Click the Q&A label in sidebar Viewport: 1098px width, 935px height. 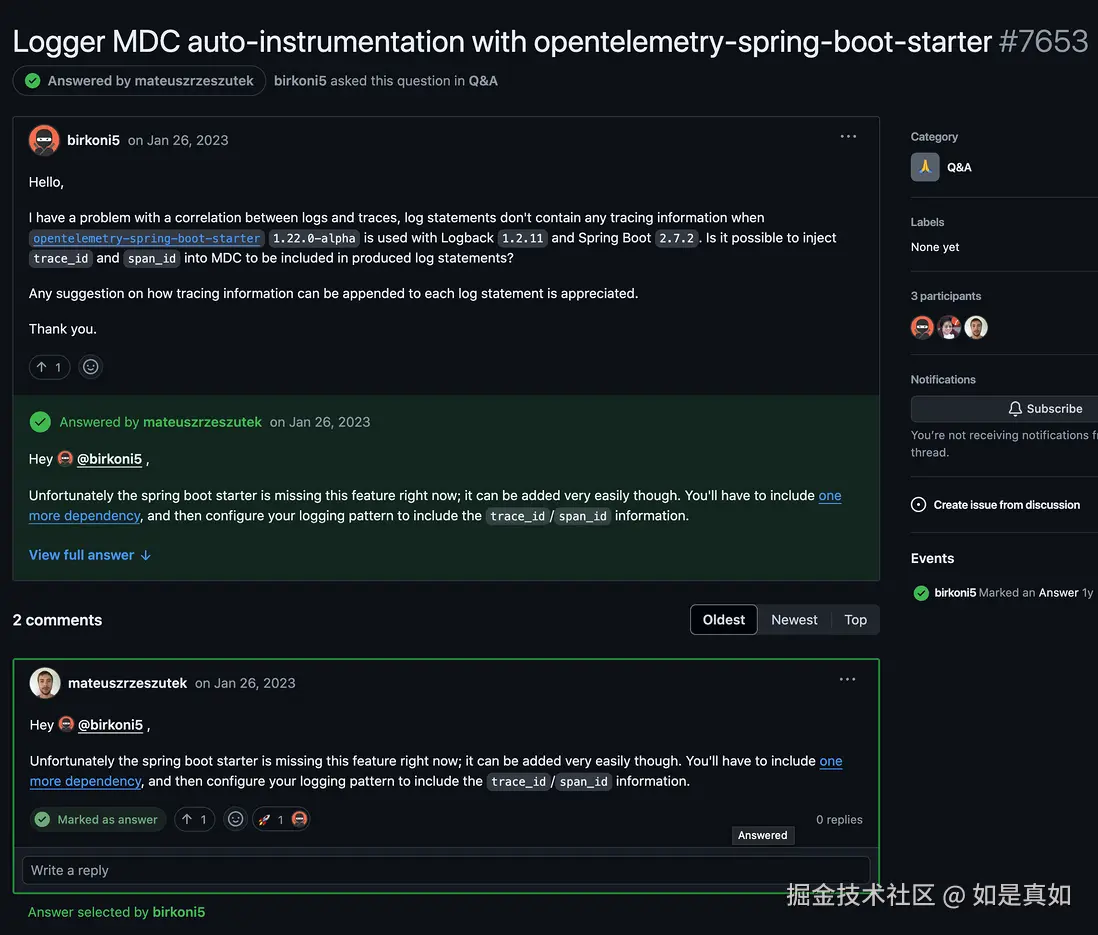[959, 167]
